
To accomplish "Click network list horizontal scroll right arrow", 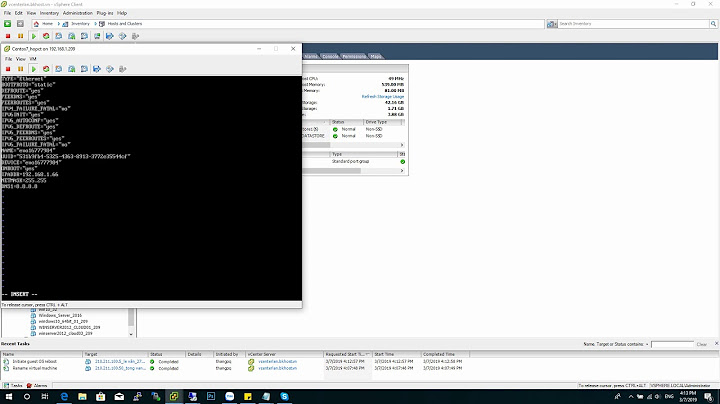I will click(402, 171).
